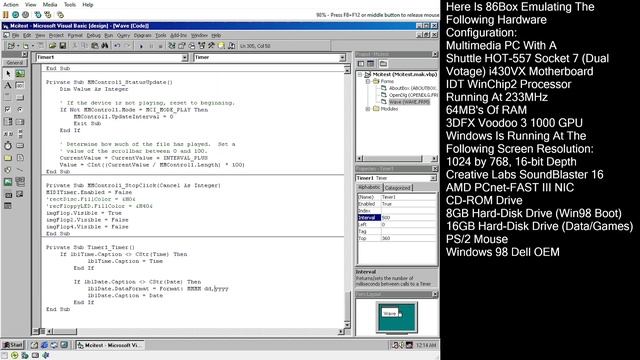This screenshot has height=360, width=640.
Task: Select the Pointer tool in the toolbox
Action: click(8, 74)
